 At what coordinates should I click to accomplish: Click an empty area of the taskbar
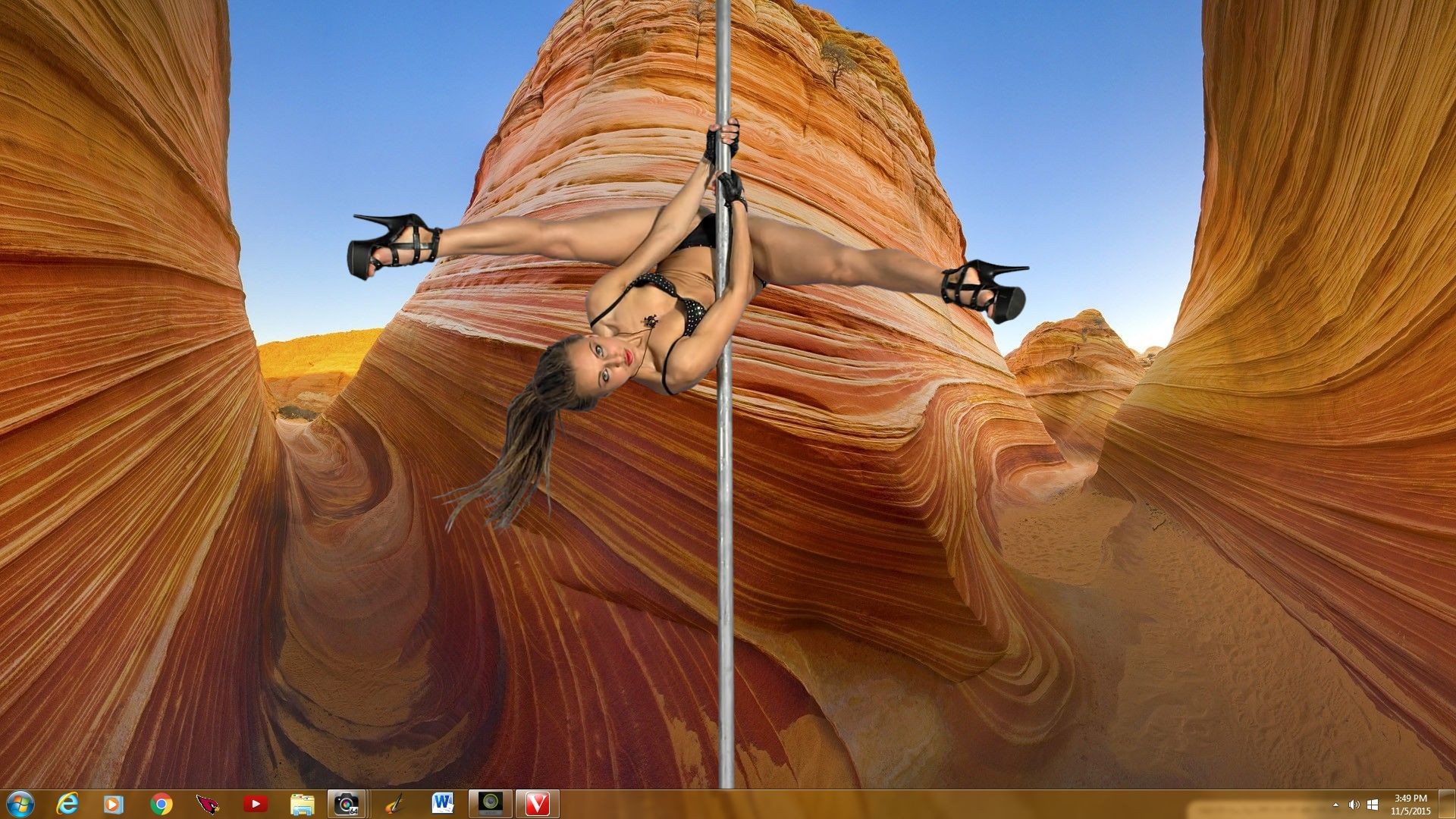click(x=910, y=805)
